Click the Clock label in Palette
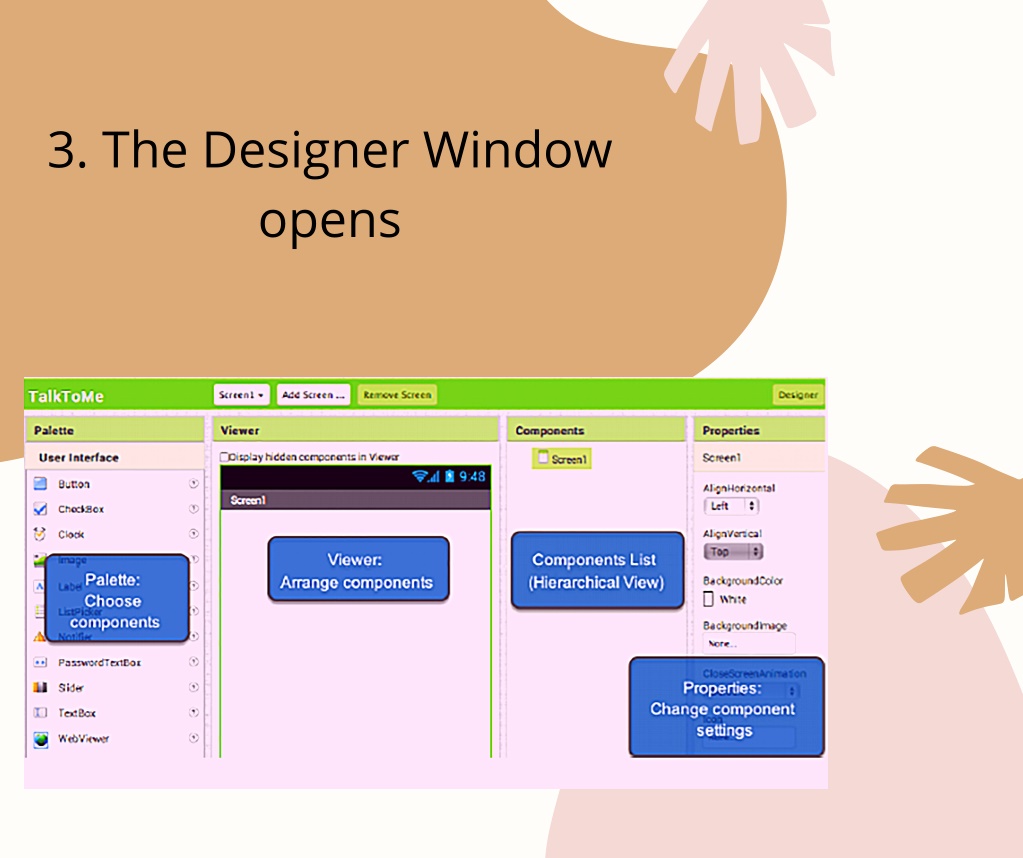Image resolution: width=1023 pixels, height=858 pixels. click(x=71, y=534)
